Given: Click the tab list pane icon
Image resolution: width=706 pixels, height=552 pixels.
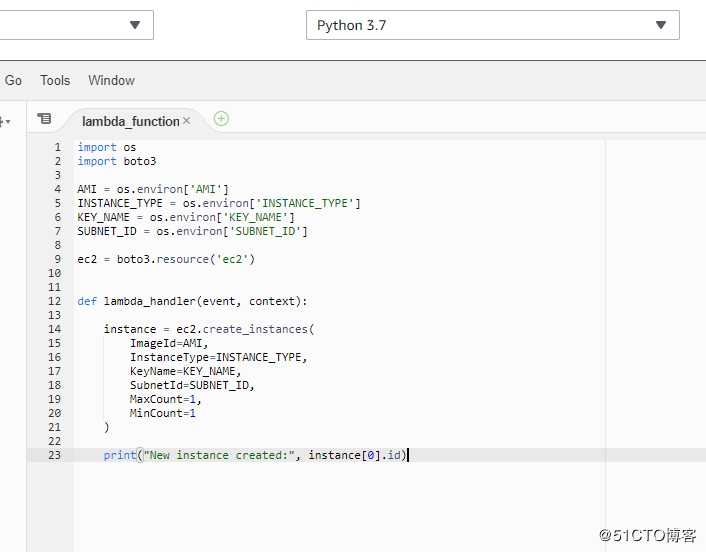Looking at the screenshot, I should click(x=44, y=118).
